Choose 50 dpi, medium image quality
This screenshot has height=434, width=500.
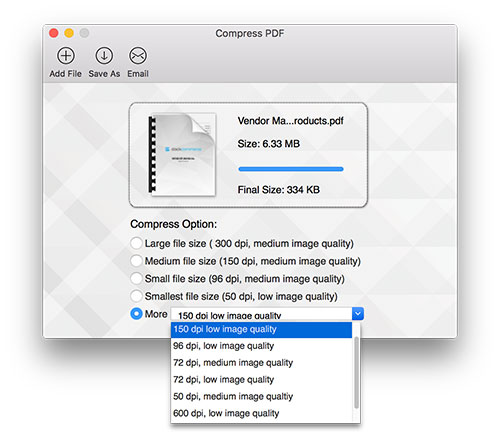tap(261, 396)
